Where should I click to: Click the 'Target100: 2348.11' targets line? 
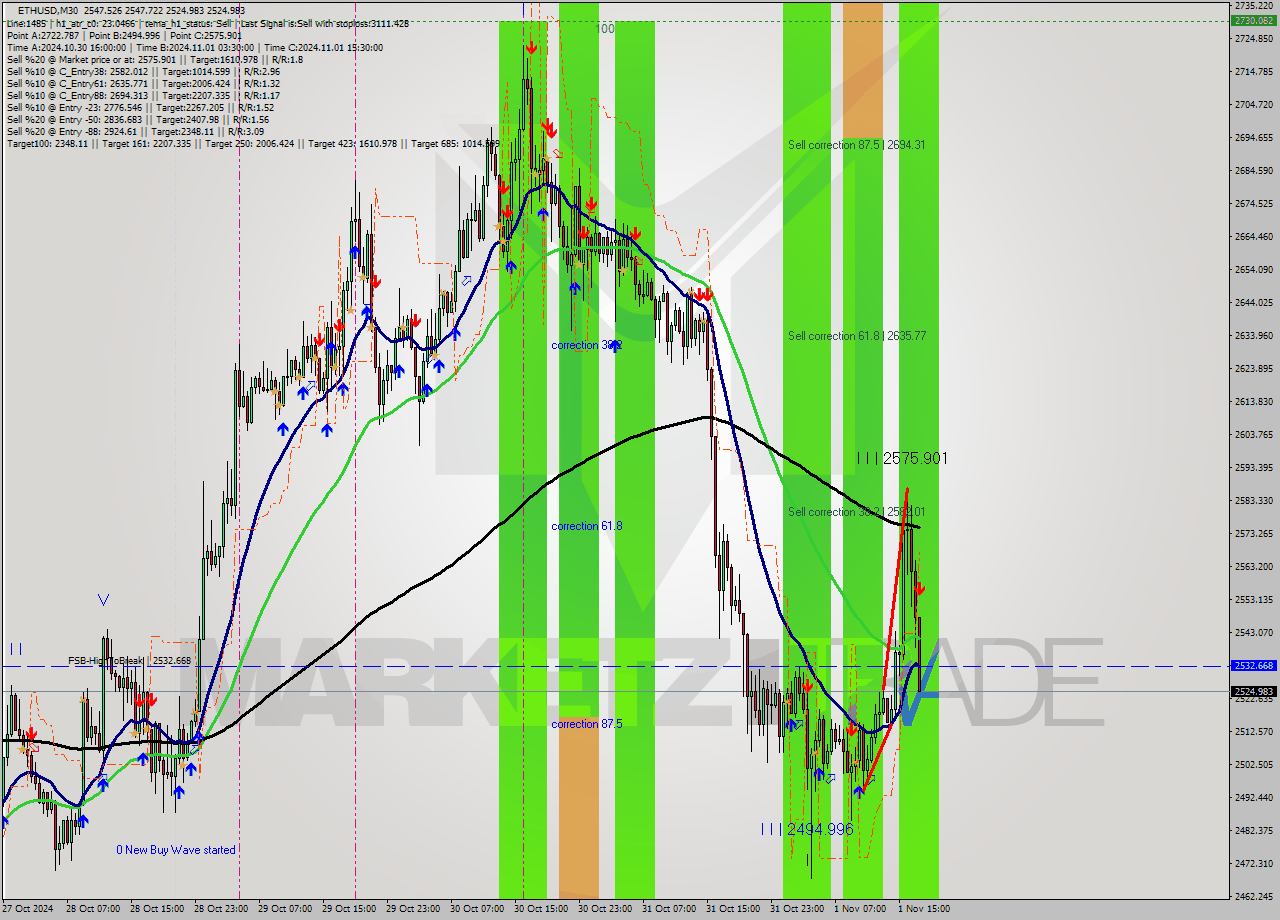(253, 144)
